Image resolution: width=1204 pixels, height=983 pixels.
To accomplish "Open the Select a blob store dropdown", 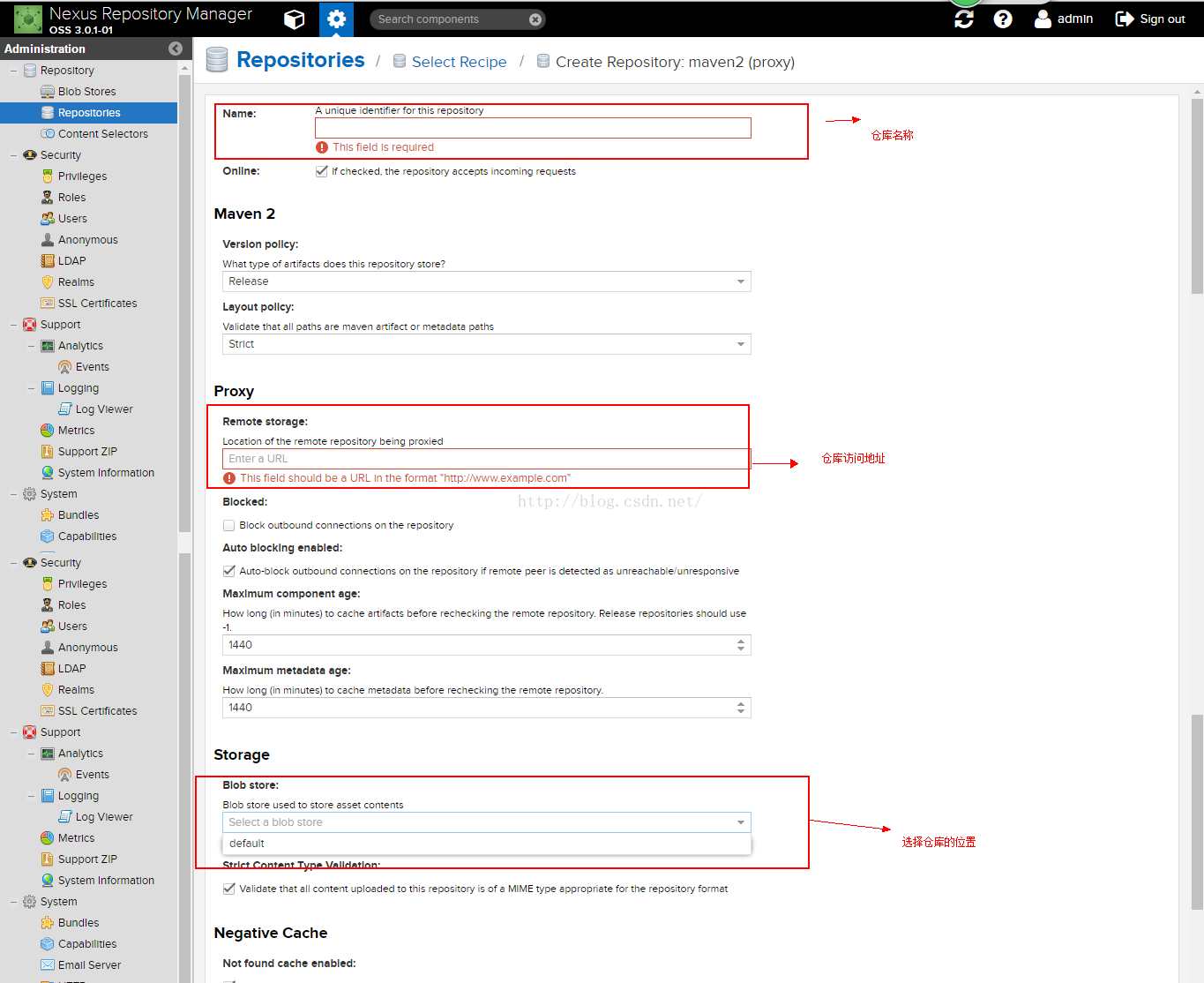I will pyautogui.click(x=487, y=822).
